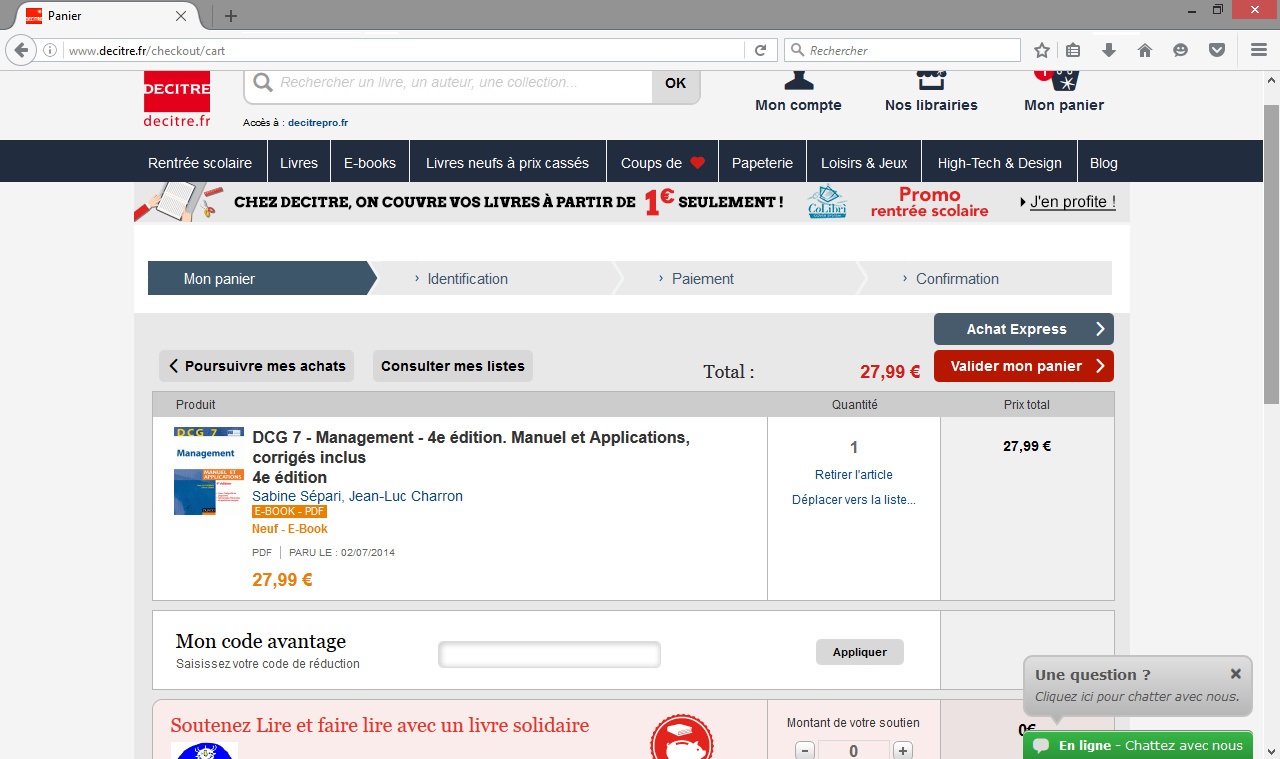Click the Firefox back arrow button
The height and width of the screenshot is (759, 1280).
point(20,50)
